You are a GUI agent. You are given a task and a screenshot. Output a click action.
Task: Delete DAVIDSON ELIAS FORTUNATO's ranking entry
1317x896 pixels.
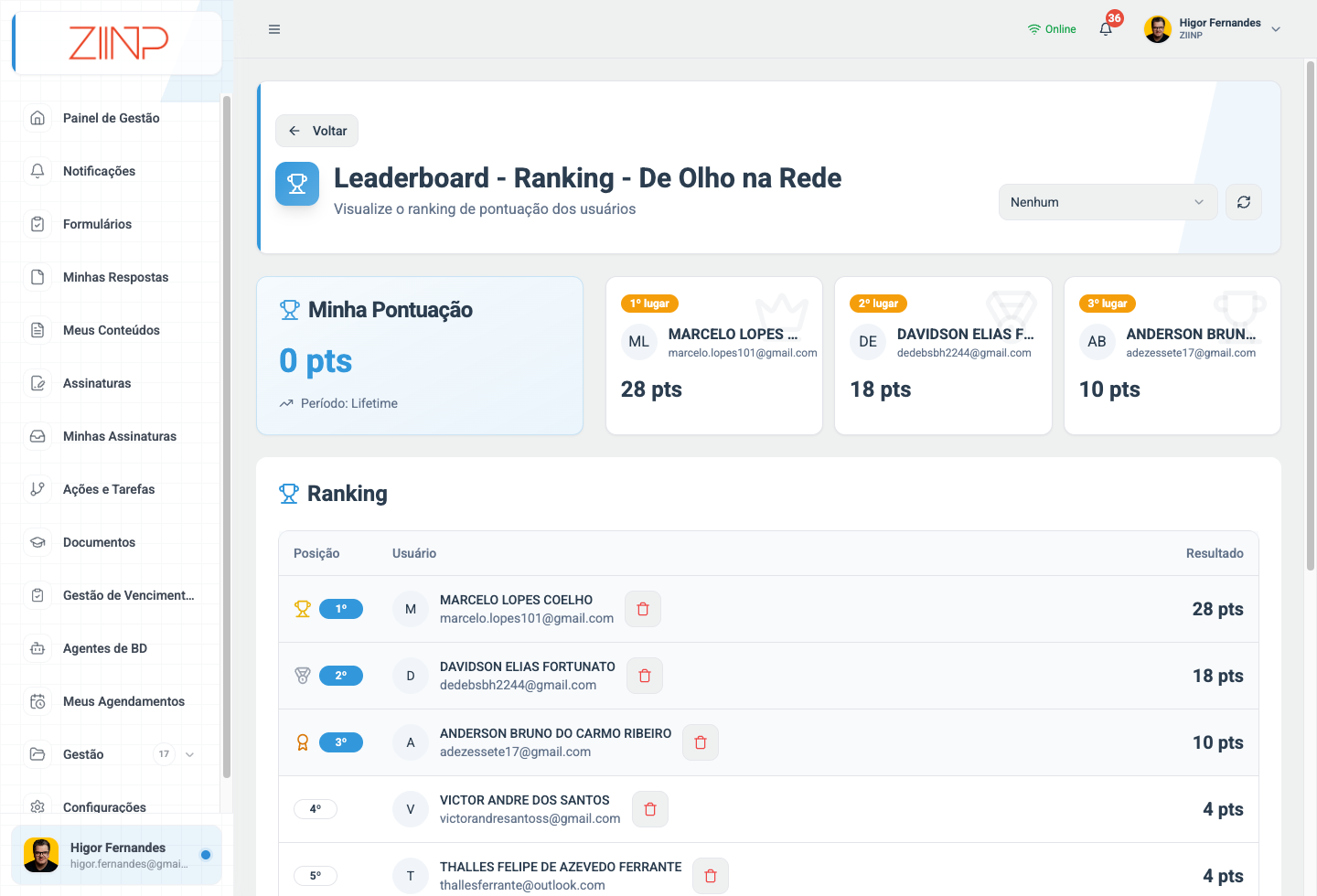(645, 676)
